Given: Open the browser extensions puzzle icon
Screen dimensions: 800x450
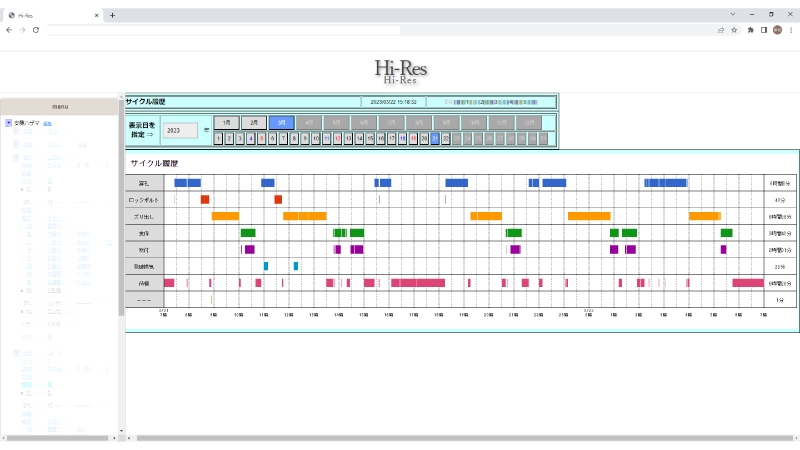Looking at the screenshot, I should pyautogui.click(x=750, y=30).
